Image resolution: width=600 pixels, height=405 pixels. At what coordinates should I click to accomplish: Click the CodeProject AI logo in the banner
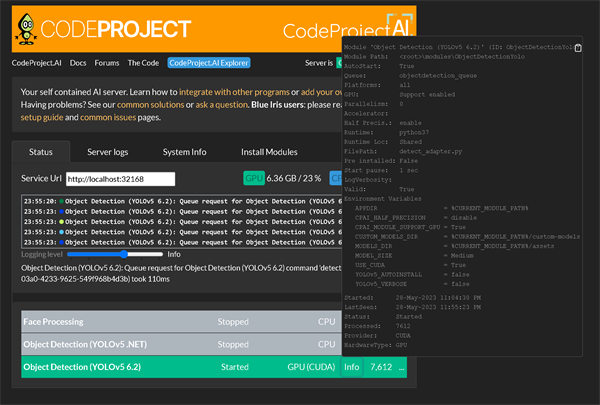347,28
